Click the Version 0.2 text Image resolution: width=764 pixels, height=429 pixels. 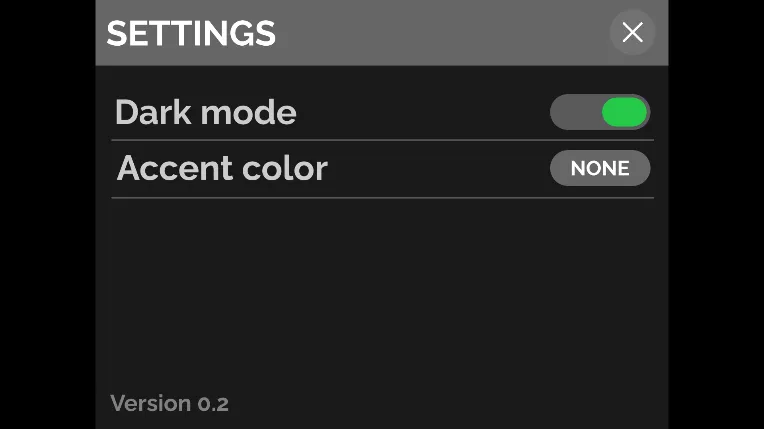[x=169, y=404]
